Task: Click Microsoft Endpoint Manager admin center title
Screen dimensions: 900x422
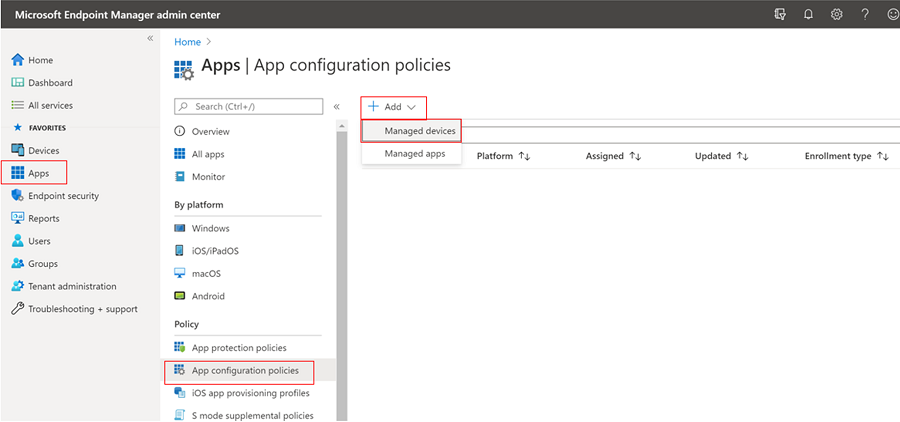Action: click(x=117, y=14)
